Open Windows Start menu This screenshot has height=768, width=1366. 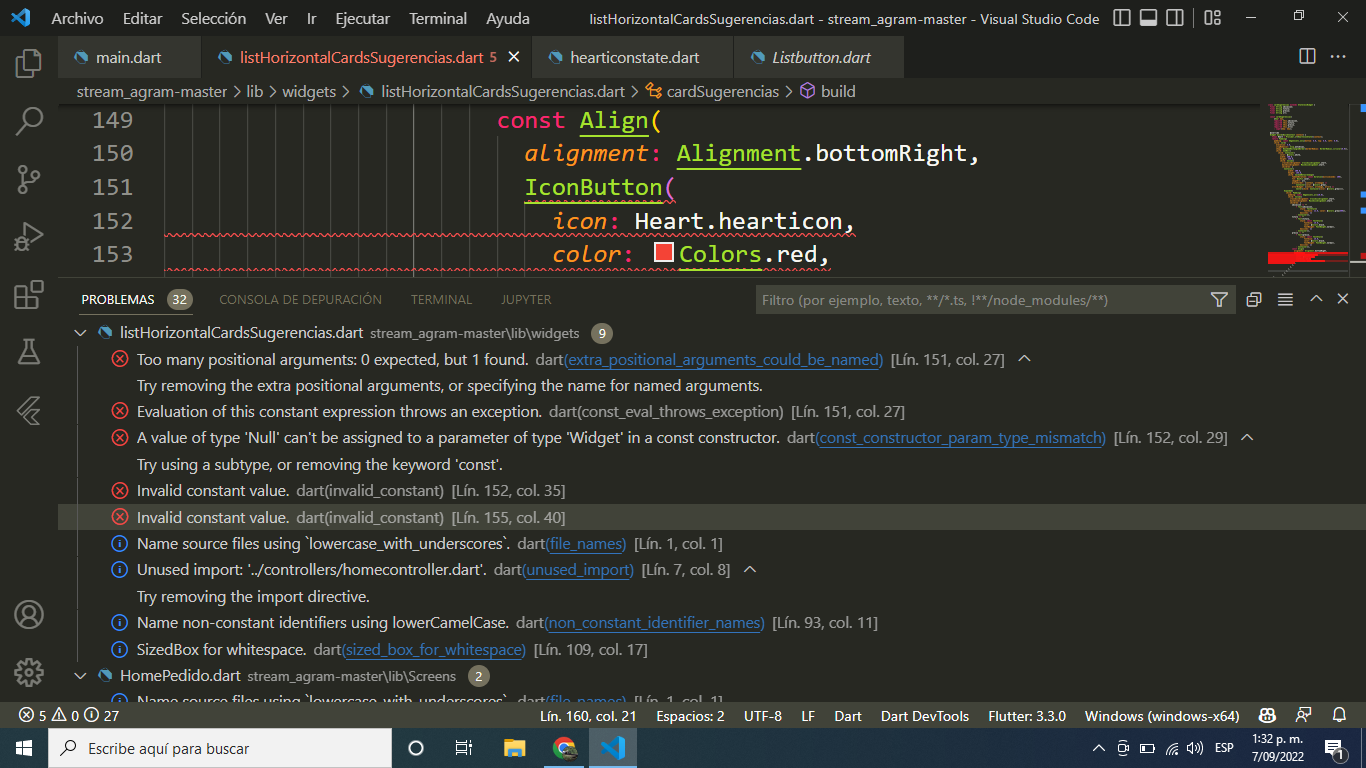23,748
